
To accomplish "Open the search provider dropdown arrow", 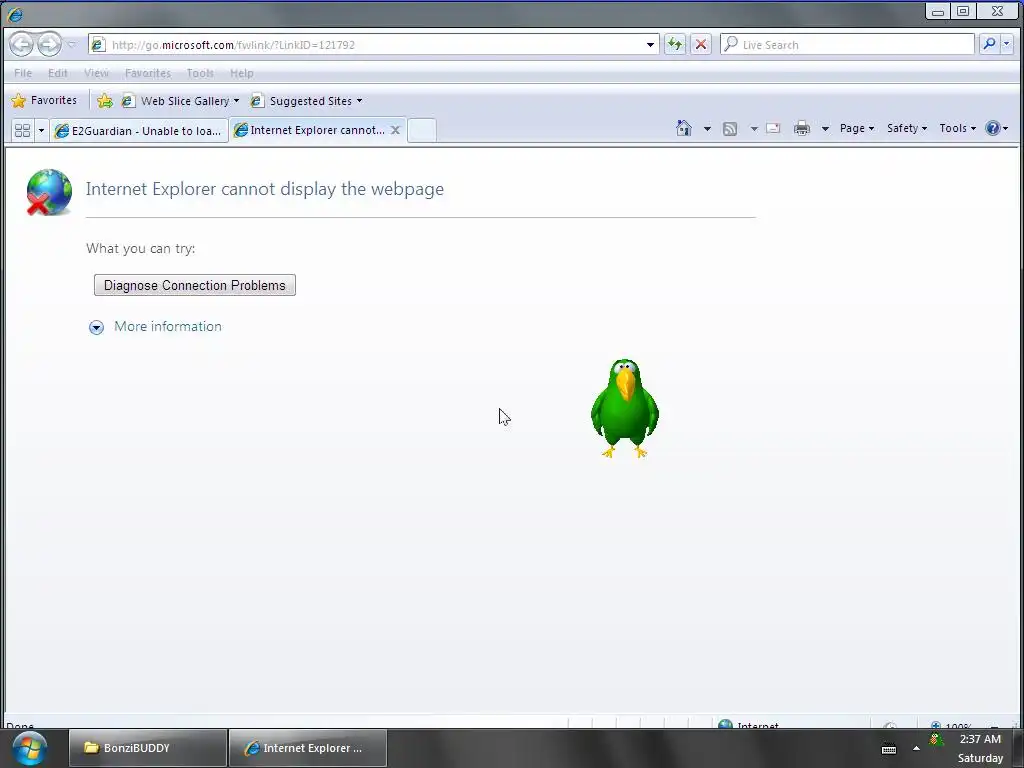I will pos(1006,44).
